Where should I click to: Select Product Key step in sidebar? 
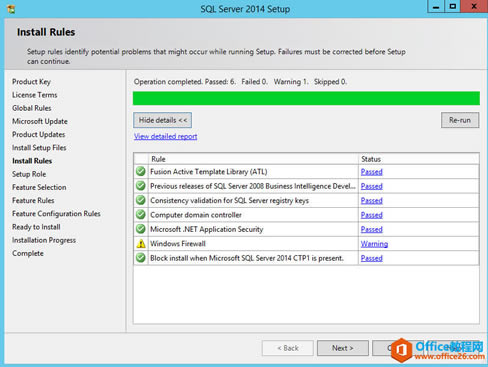(x=31, y=82)
